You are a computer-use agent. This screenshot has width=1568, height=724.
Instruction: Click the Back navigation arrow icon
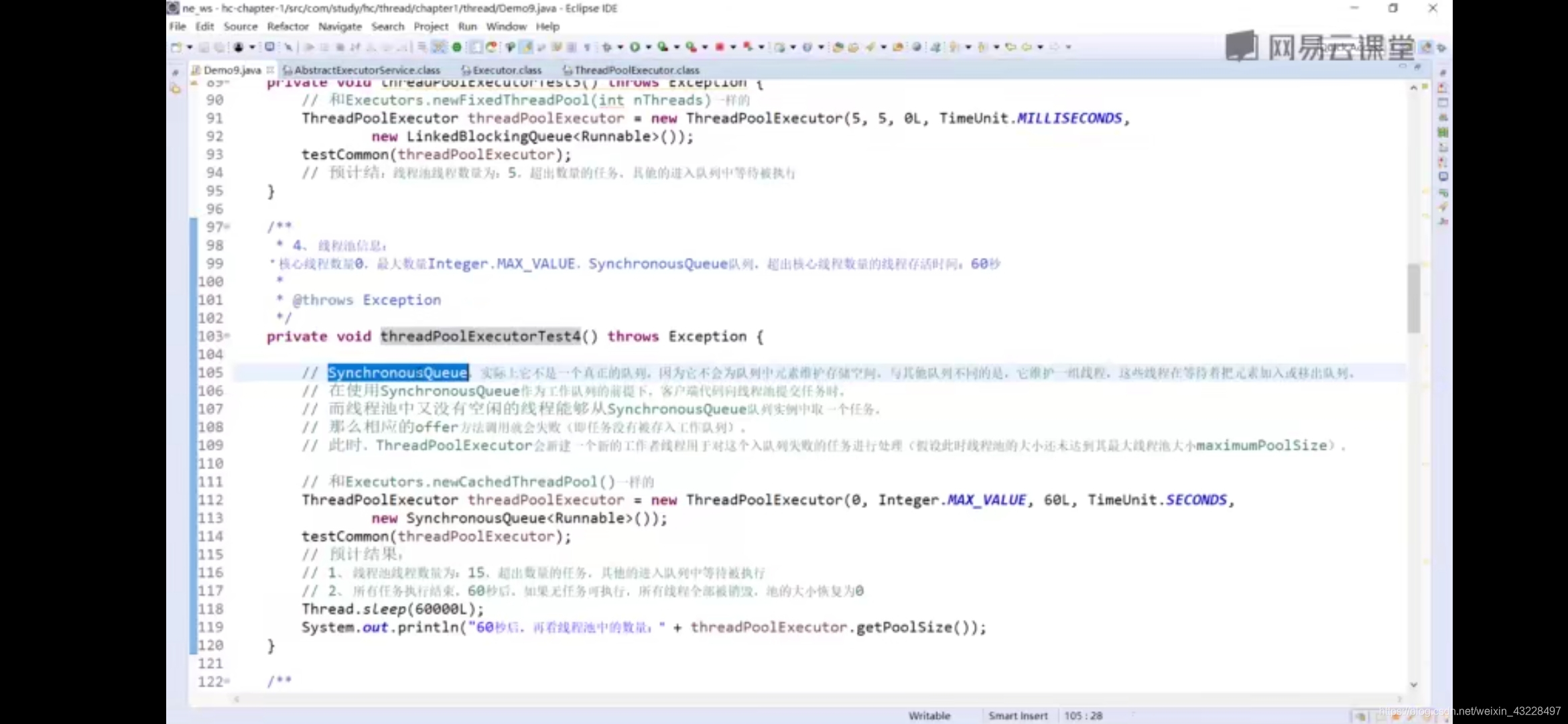(1027, 47)
